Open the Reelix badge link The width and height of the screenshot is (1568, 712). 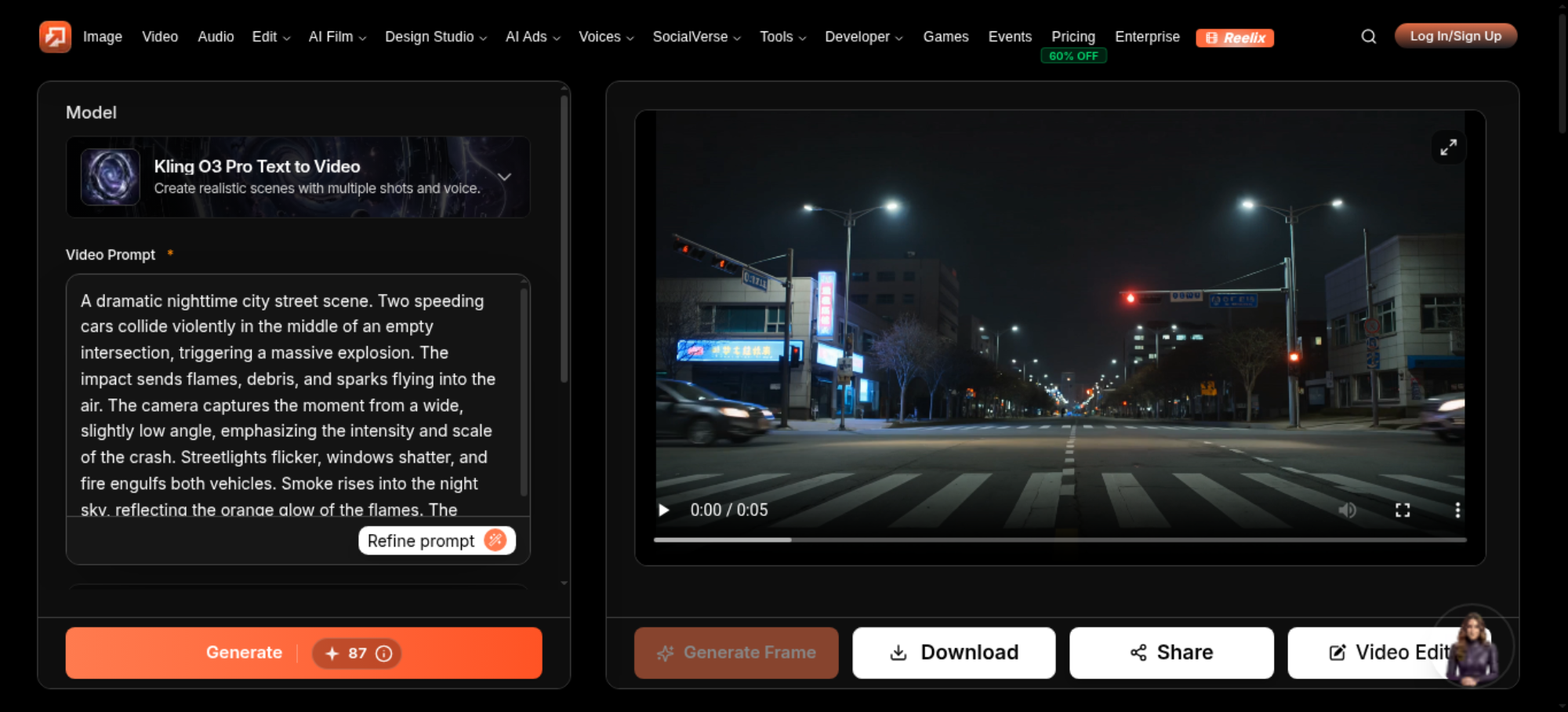point(1235,38)
